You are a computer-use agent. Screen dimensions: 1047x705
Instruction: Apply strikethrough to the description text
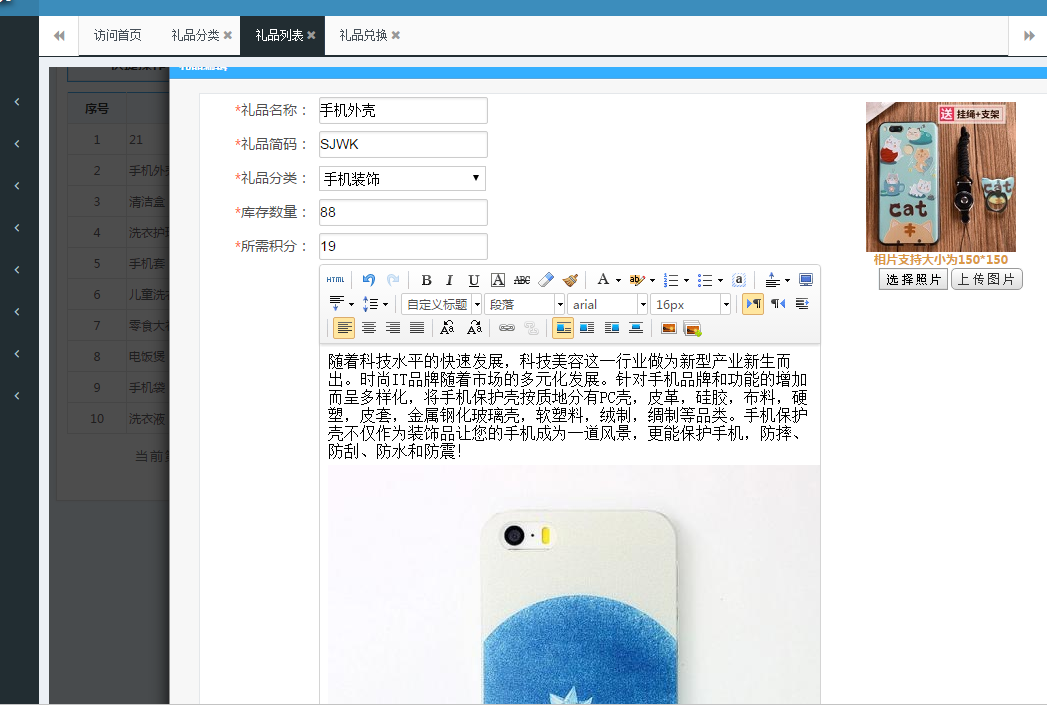(522, 281)
